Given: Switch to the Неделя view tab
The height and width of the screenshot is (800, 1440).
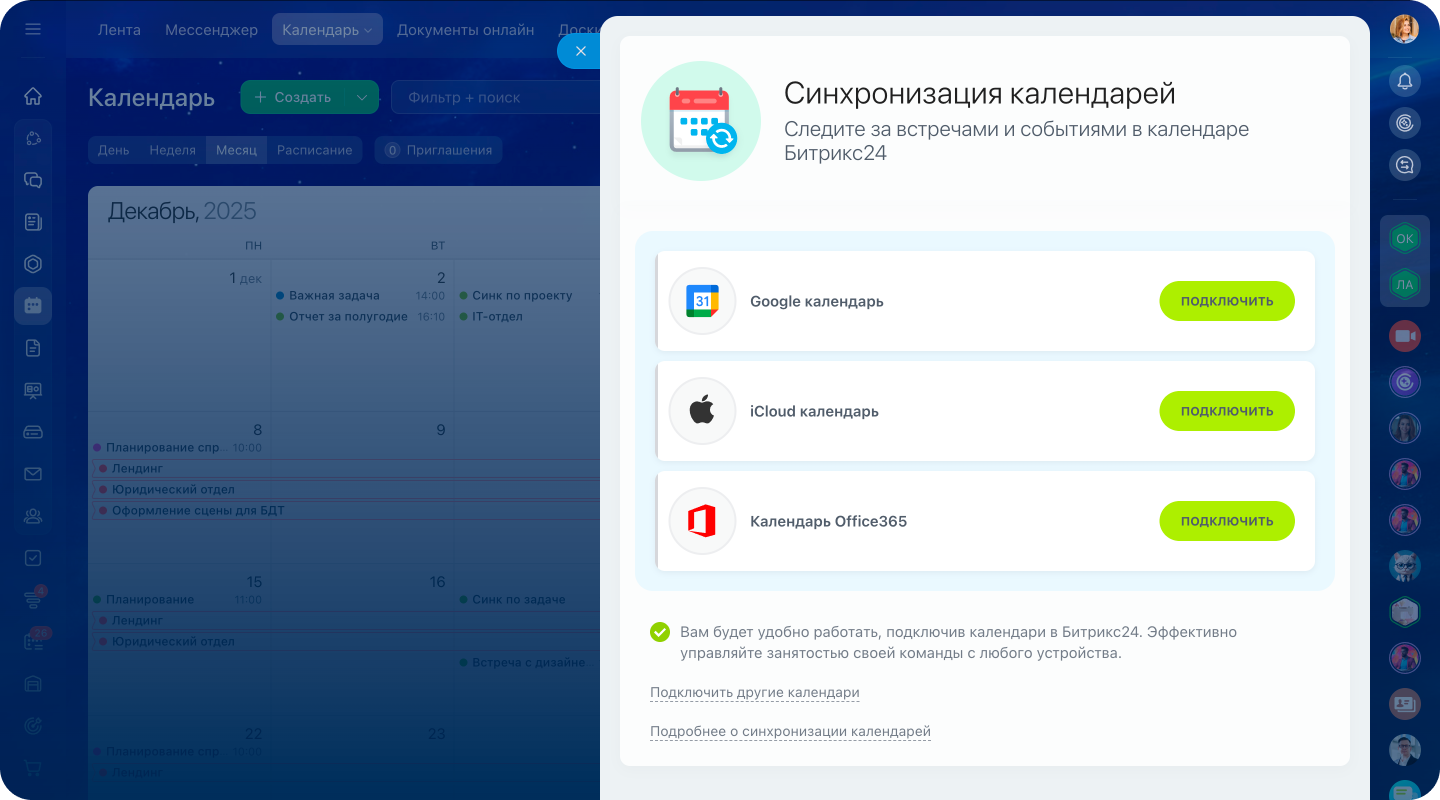Looking at the screenshot, I should [x=172, y=150].
